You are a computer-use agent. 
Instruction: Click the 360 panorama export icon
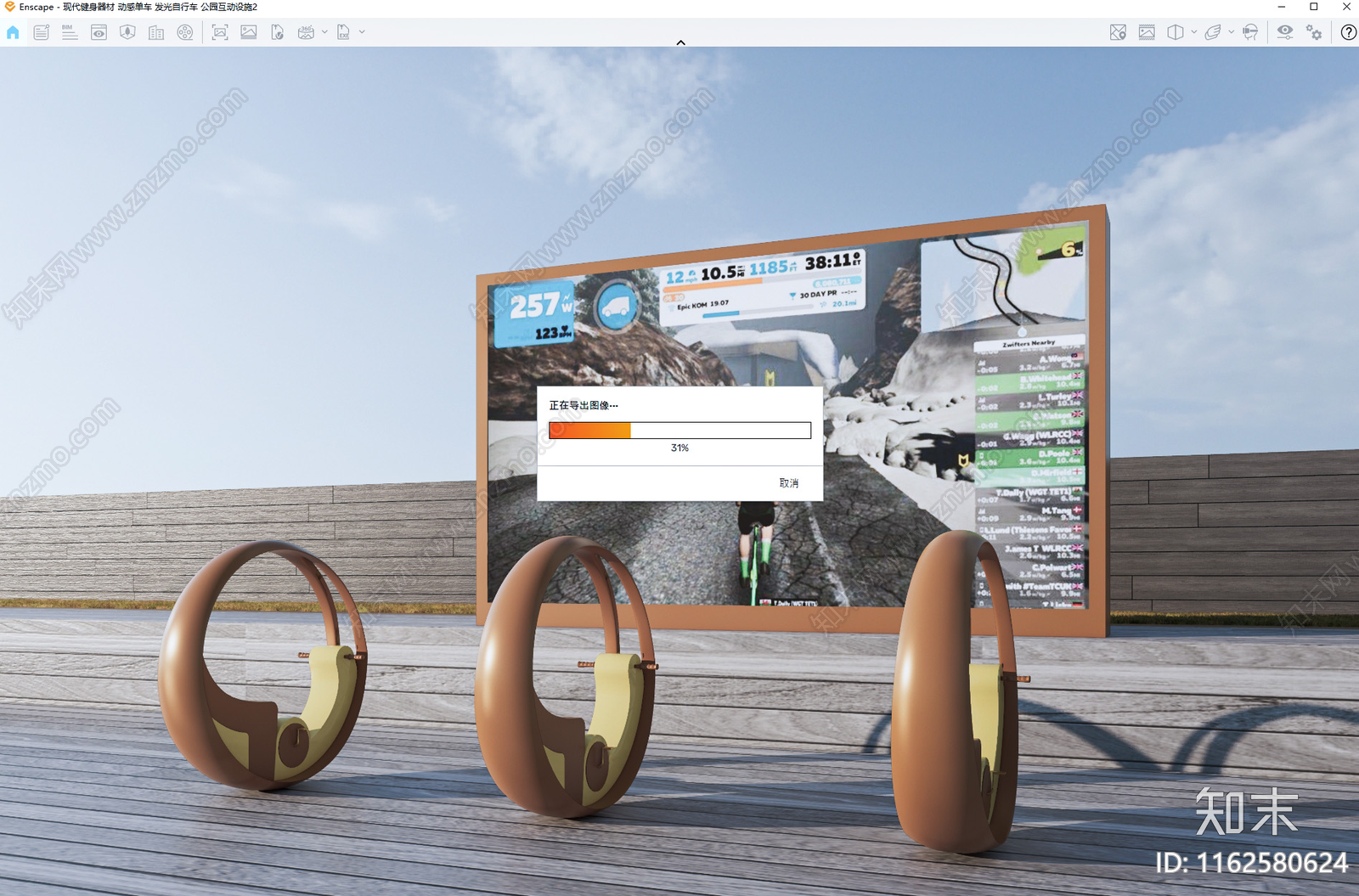[x=307, y=32]
